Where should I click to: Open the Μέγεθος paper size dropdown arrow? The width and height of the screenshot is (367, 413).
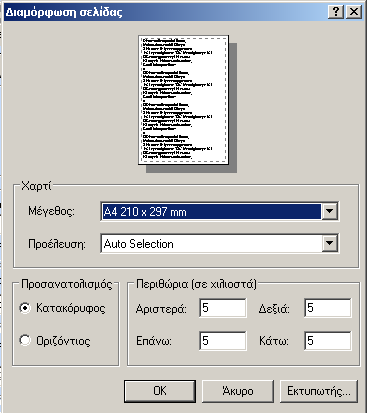[x=329, y=211]
